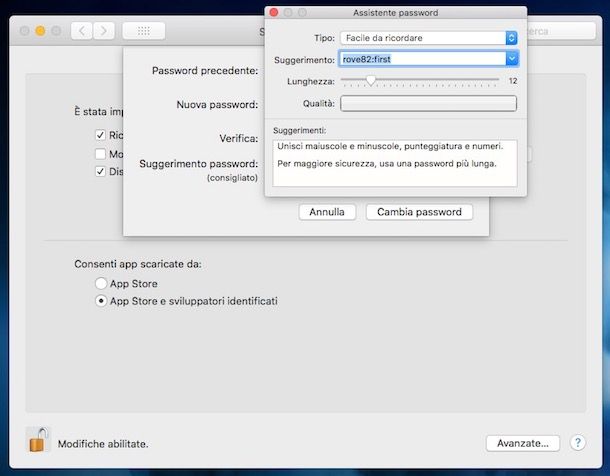Click the open padlock icon
This screenshot has height=476, width=610.
(x=38, y=440)
